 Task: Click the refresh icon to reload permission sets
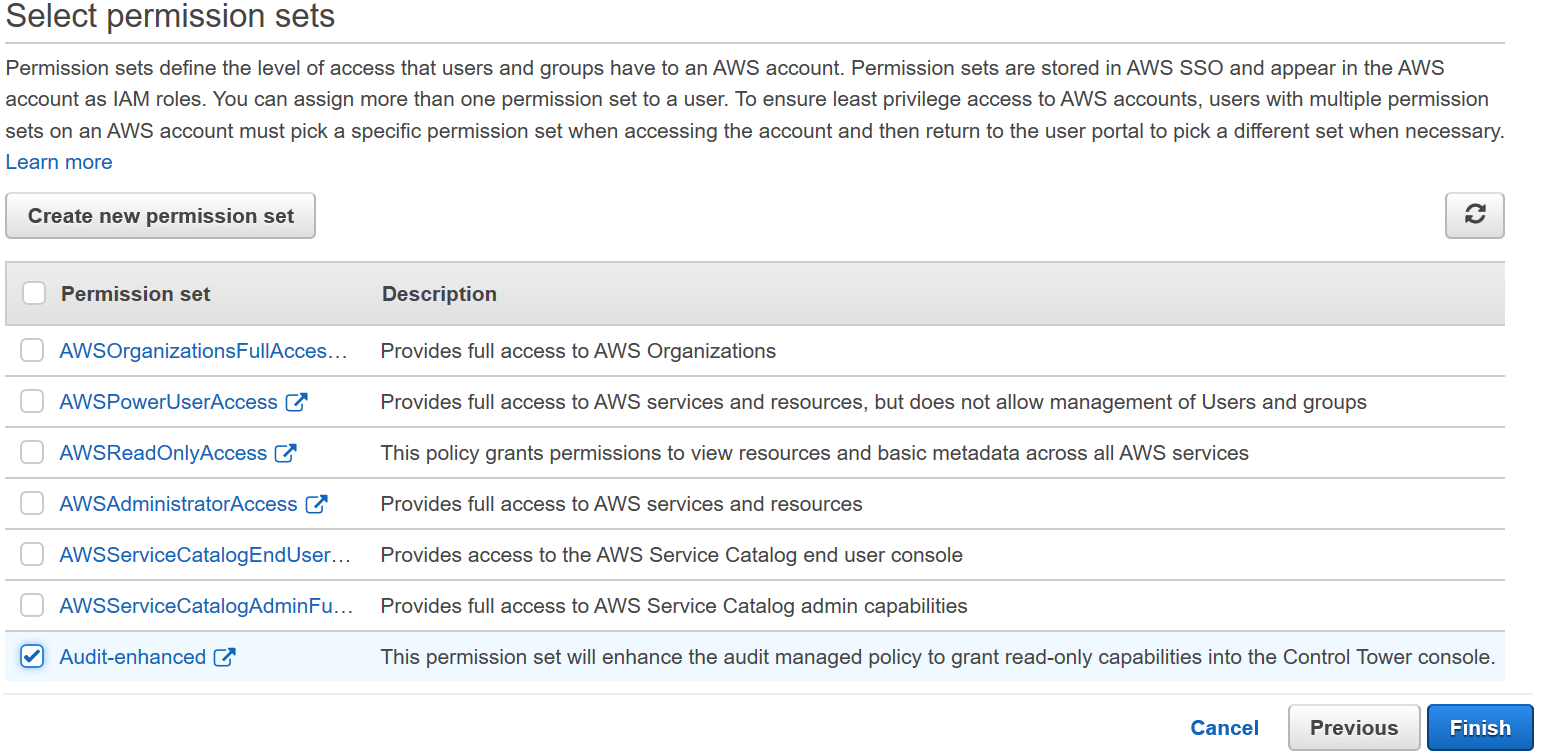1474,215
